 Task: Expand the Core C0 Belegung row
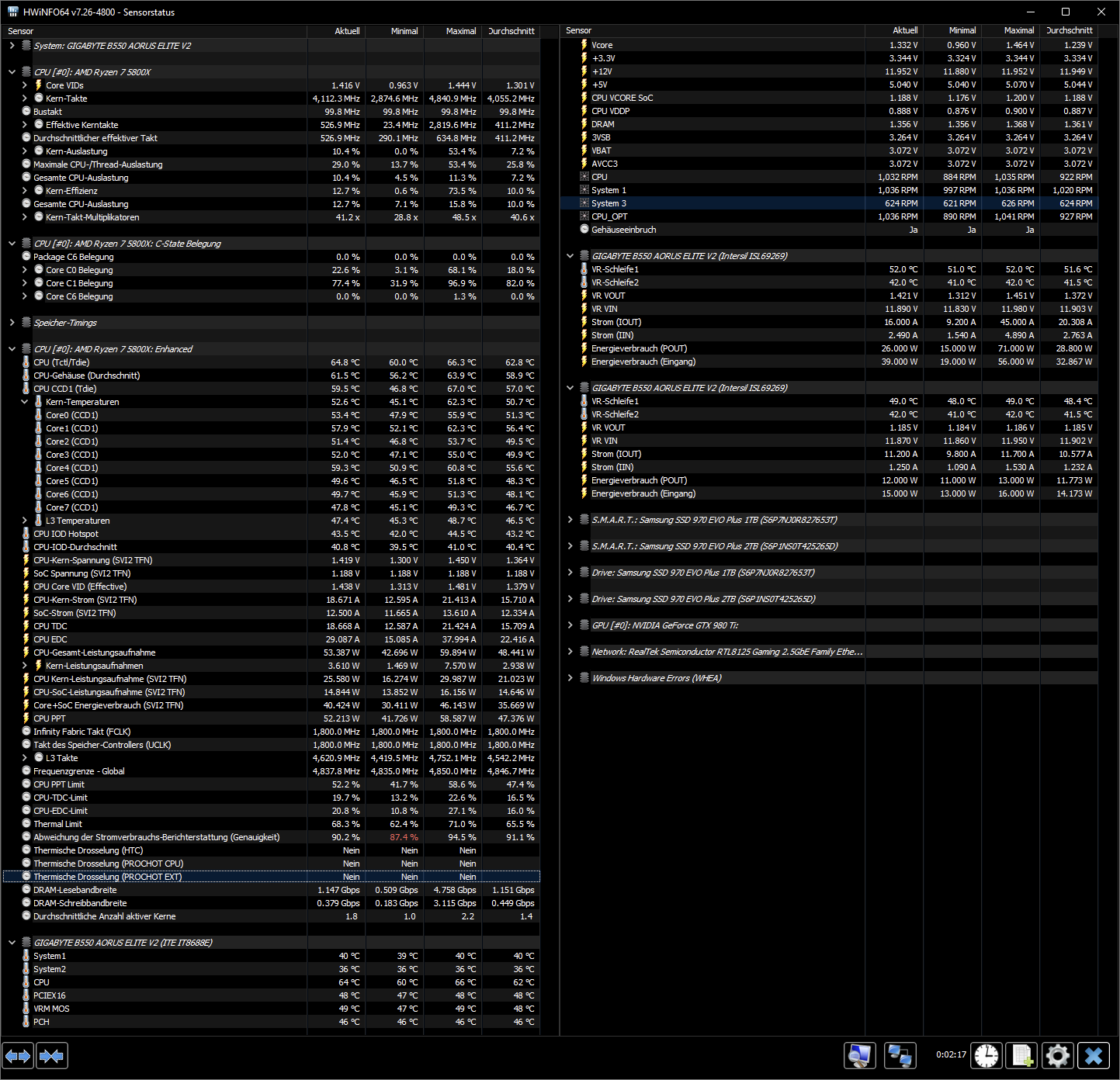24,270
